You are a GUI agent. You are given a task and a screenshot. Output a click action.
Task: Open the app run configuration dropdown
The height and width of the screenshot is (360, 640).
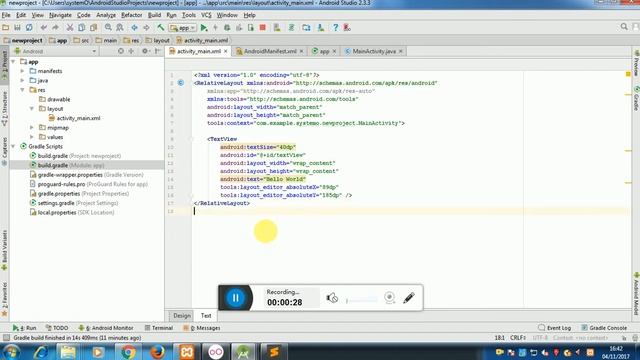coord(182,28)
